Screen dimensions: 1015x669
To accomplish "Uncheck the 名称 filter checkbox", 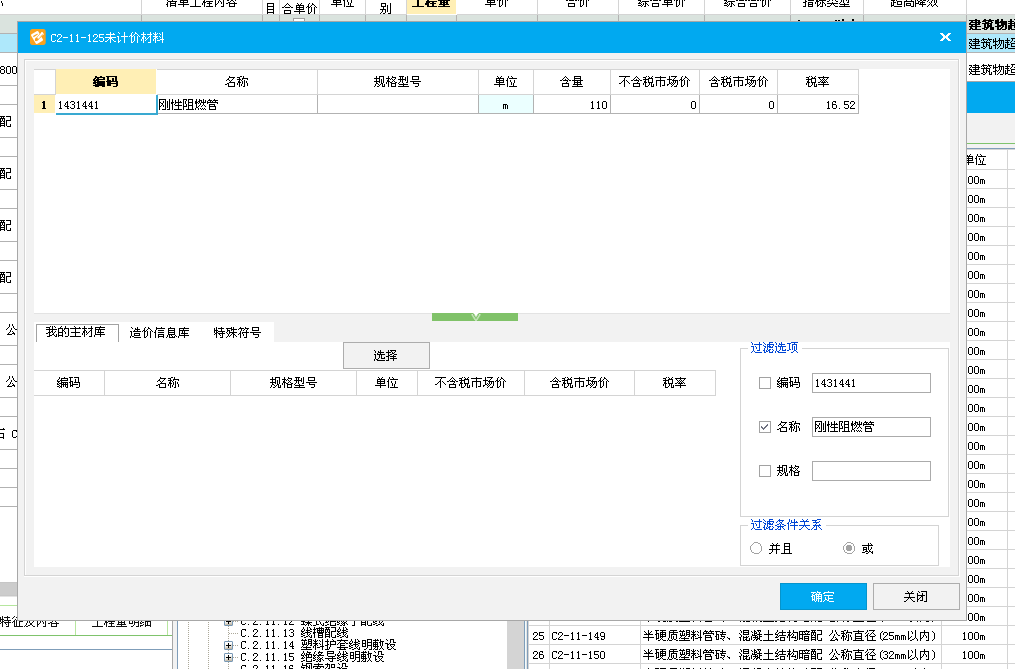I will click(764, 427).
